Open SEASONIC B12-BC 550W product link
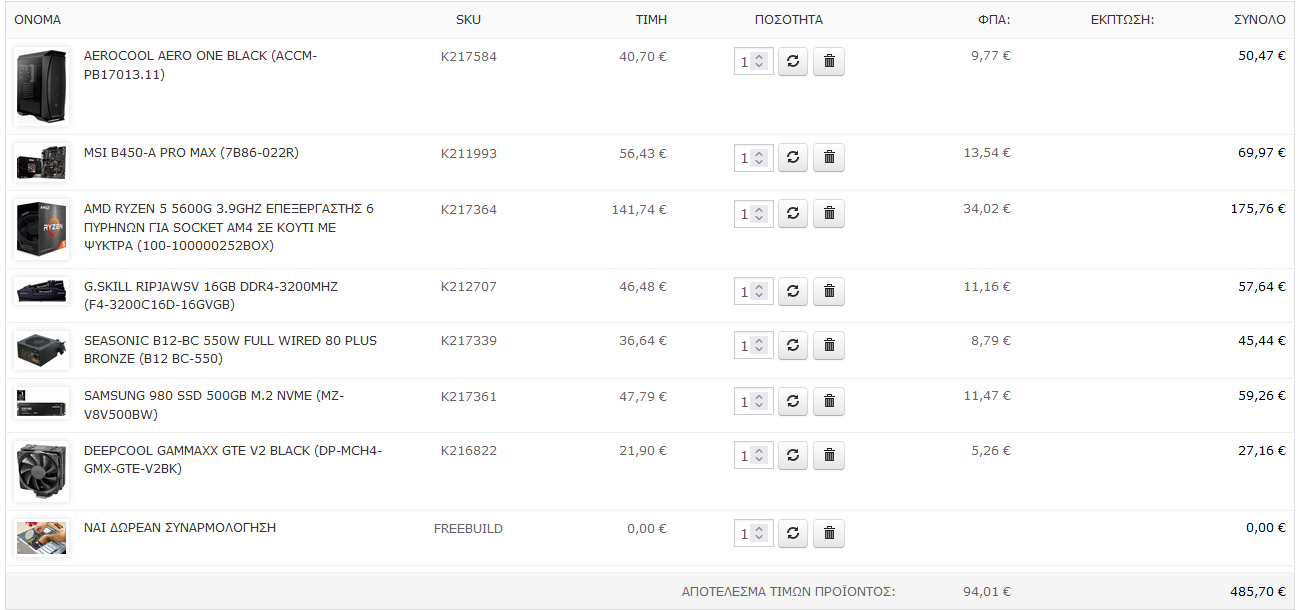 pyautogui.click(x=230, y=350)
